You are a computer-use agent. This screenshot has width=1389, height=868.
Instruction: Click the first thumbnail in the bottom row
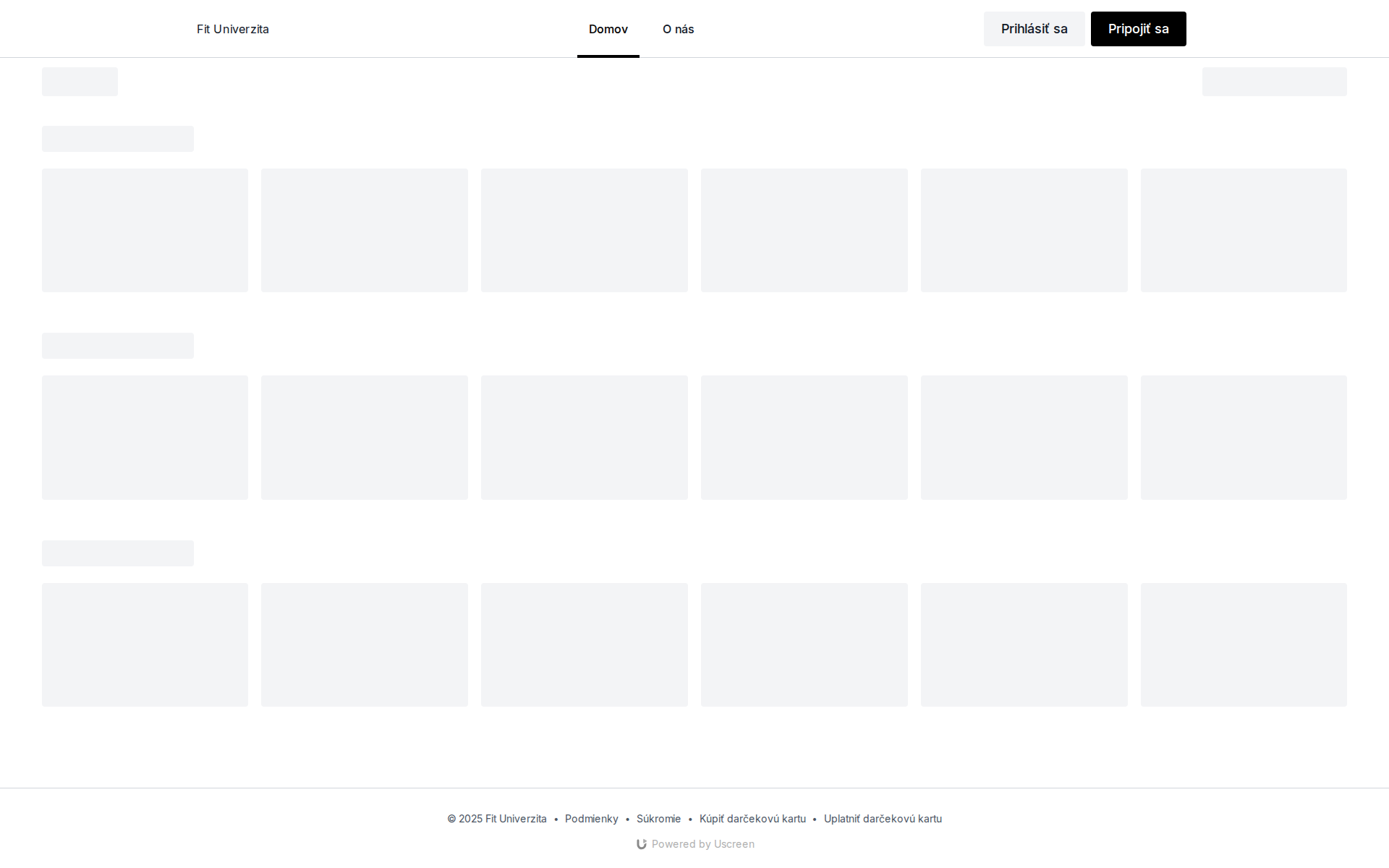click(x=145, y=644)
